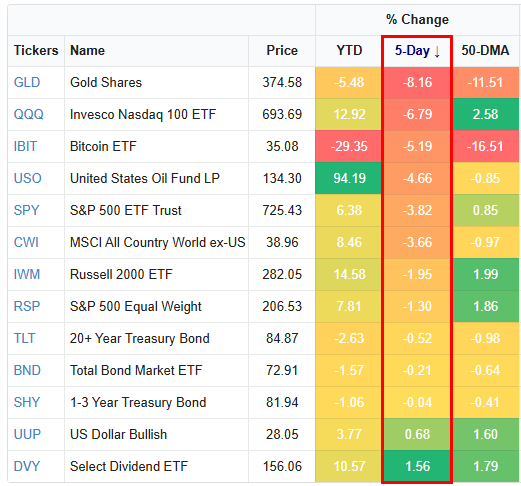Click the IBIT YTD value -29.35
Image resolution: width=521 pixels, height=486 pixels.
[x=349, y=146]
